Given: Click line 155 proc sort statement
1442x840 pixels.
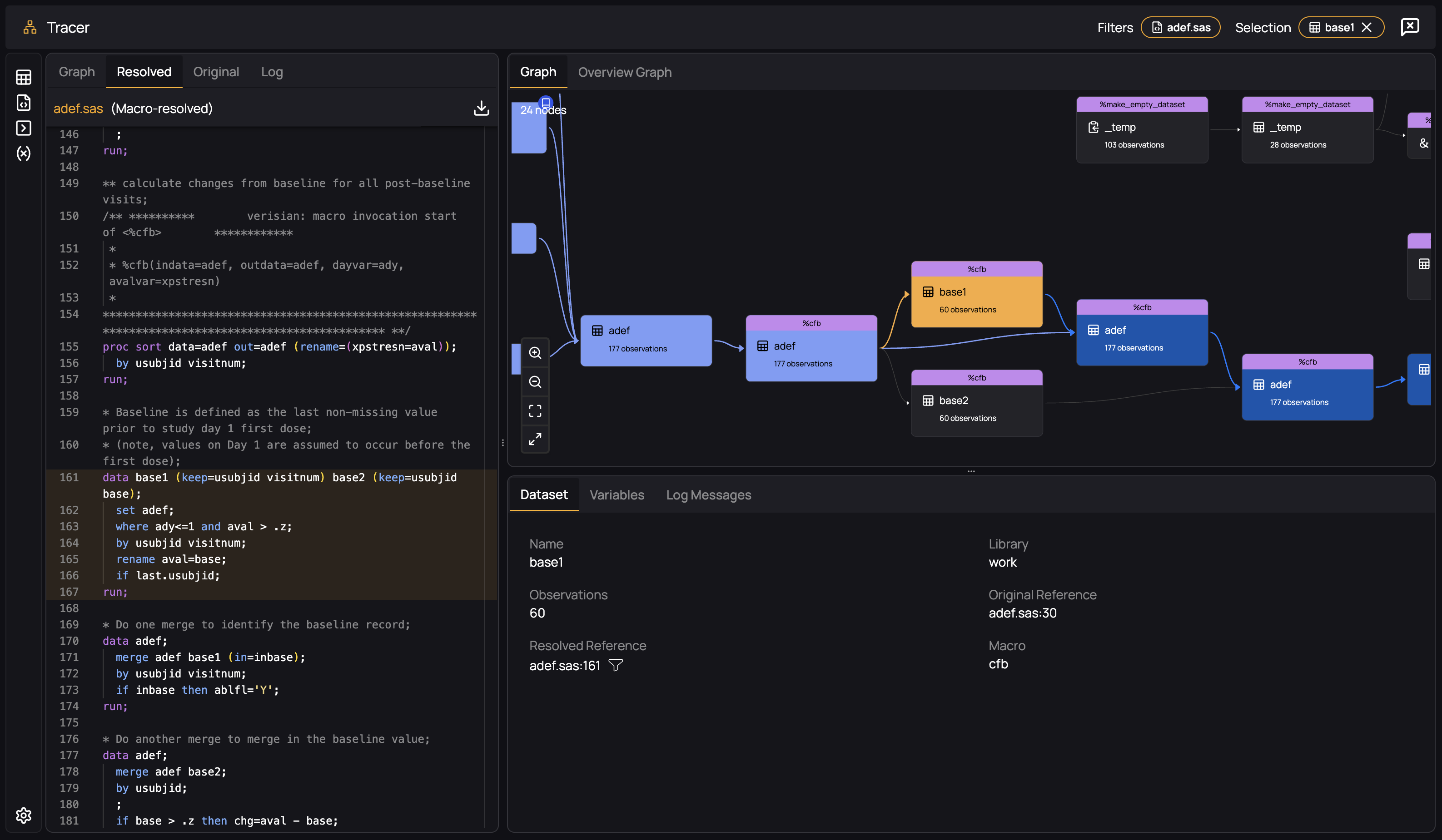Looking at the screenshot, I should 279,346.
